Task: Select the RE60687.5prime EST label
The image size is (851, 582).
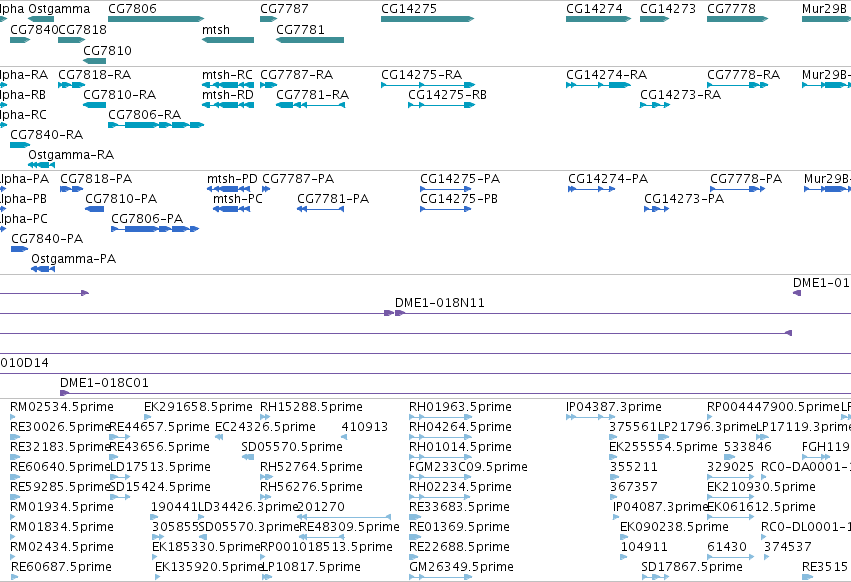Action: (x=61, y=567)
